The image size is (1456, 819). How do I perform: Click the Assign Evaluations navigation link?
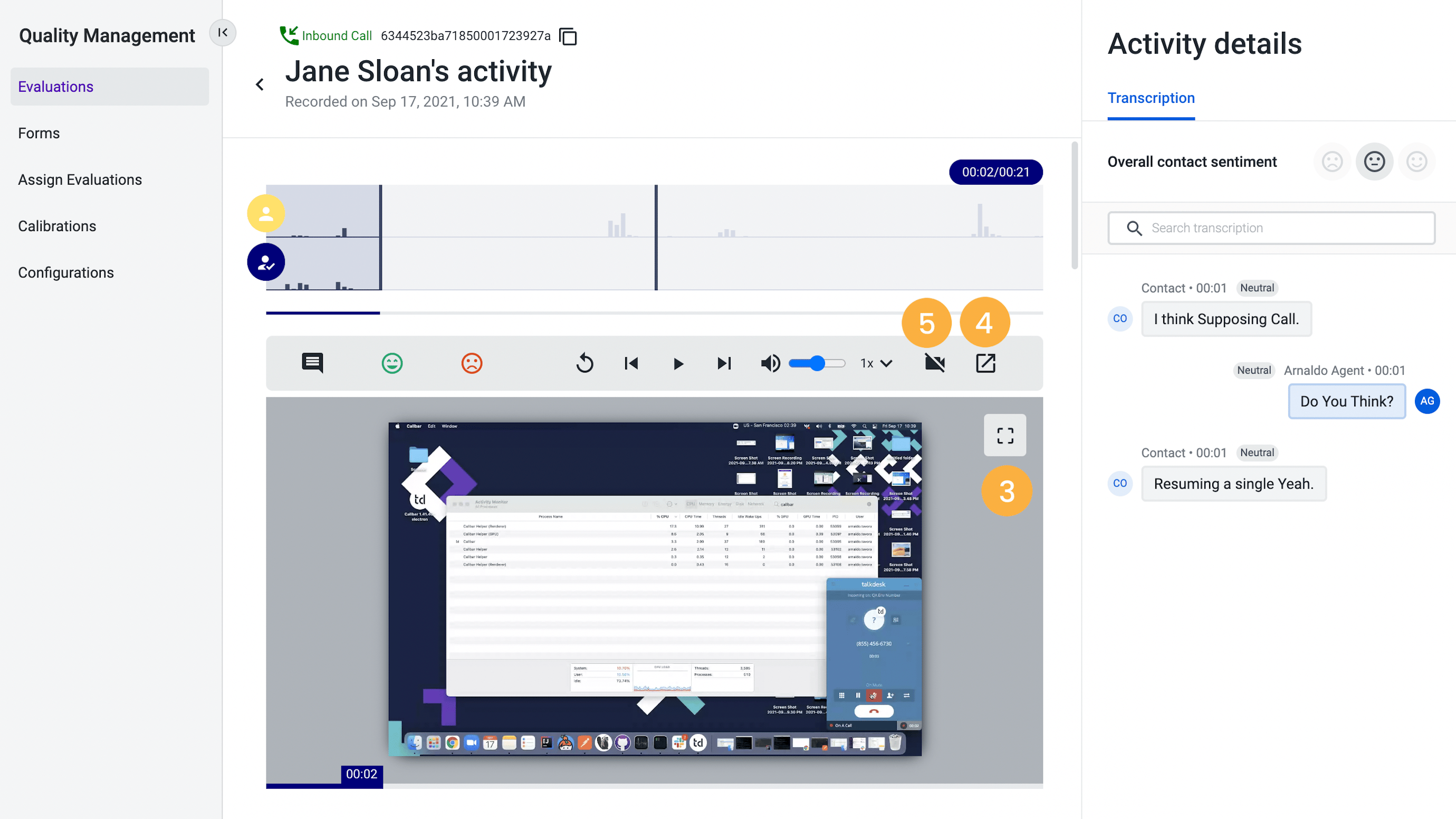(80, 179)
